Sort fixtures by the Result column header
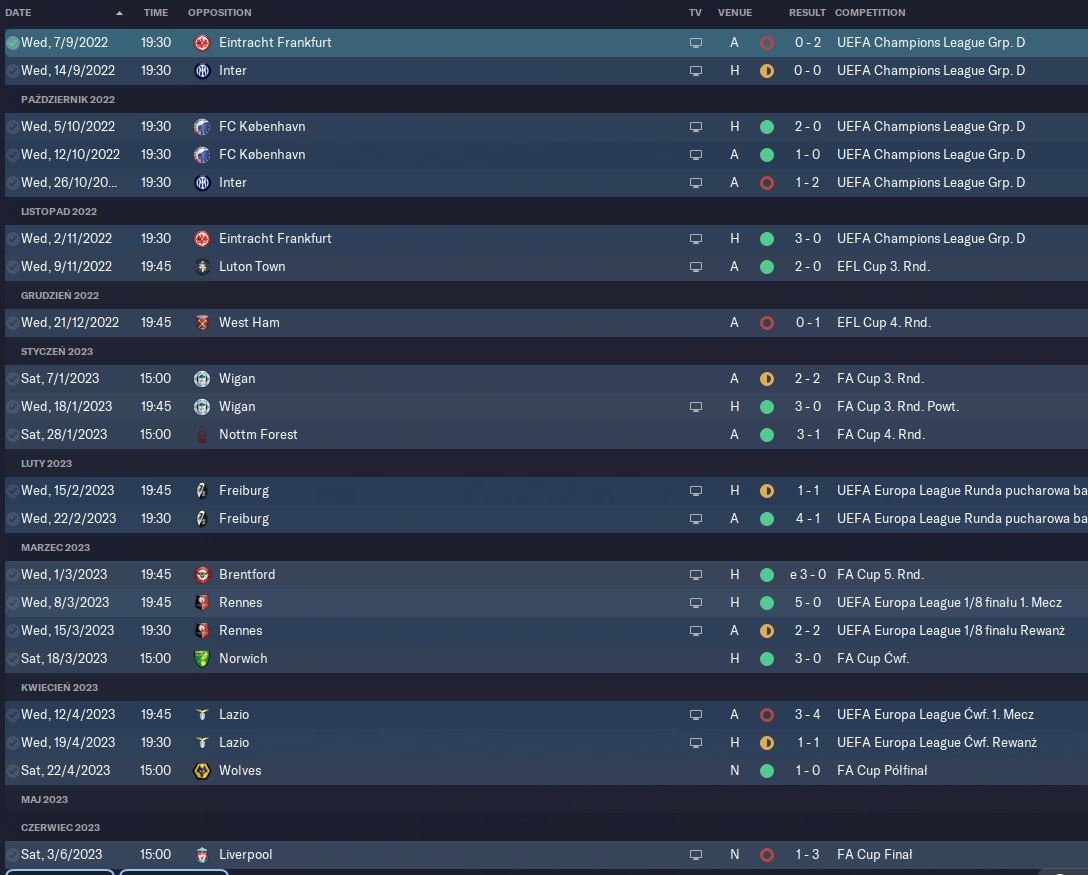 [807, 13]
